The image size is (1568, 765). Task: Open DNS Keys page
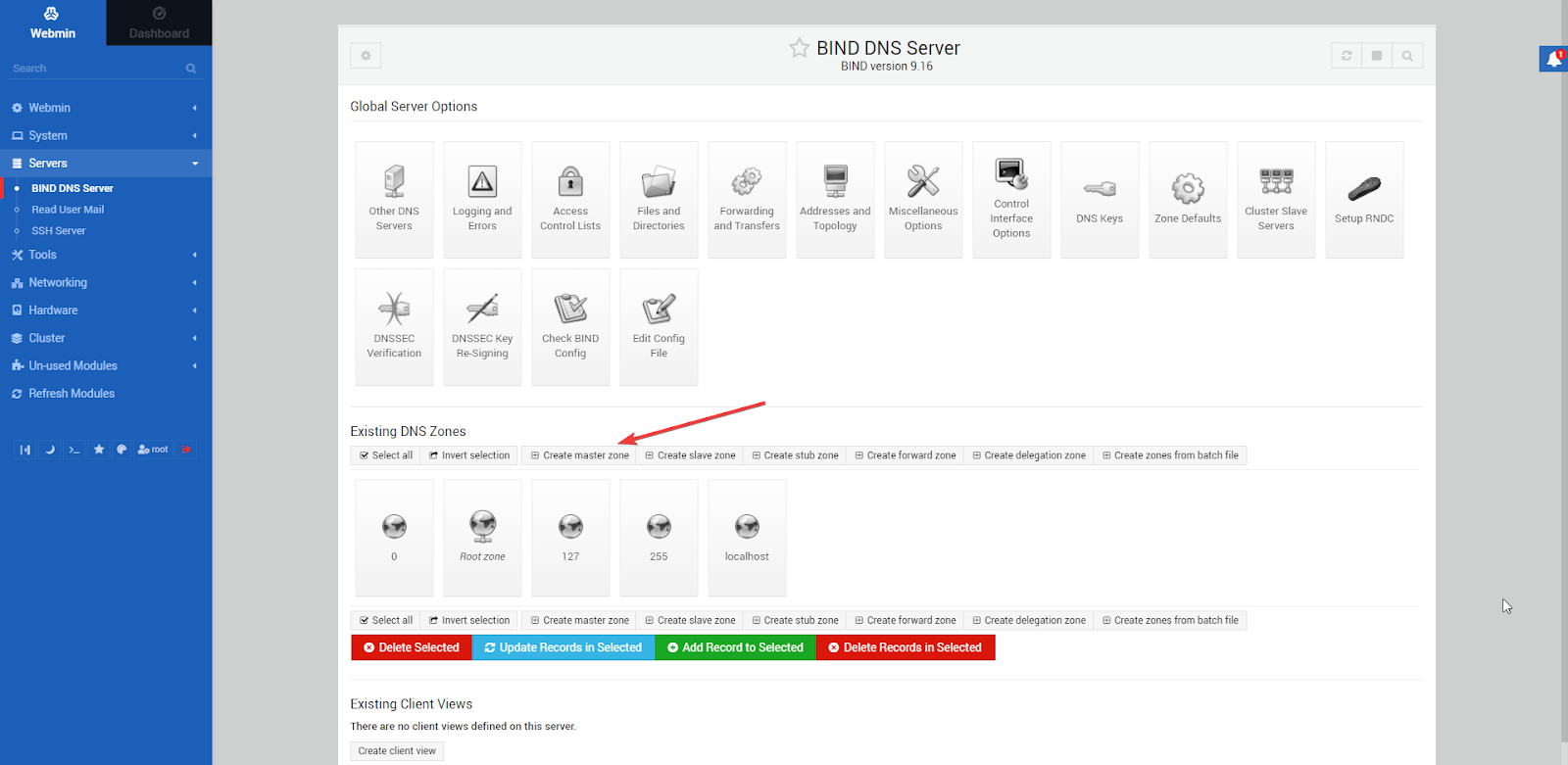(x=1100, y=200)
